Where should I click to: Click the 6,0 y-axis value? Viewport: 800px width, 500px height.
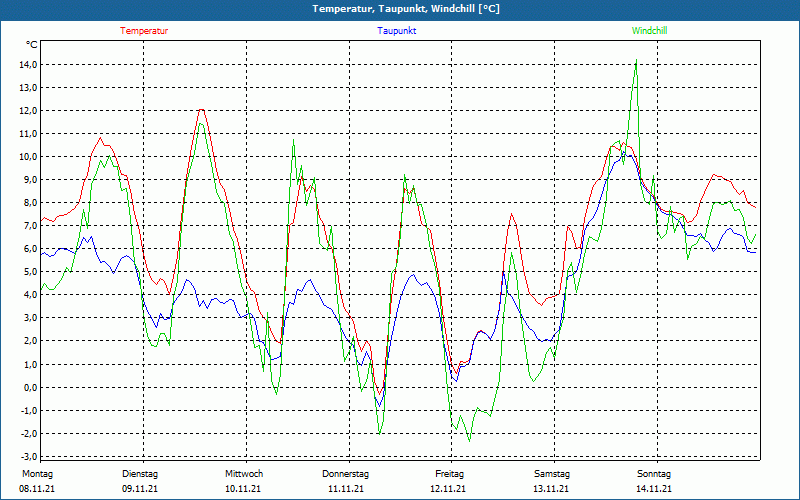click(x=29, y=248)
